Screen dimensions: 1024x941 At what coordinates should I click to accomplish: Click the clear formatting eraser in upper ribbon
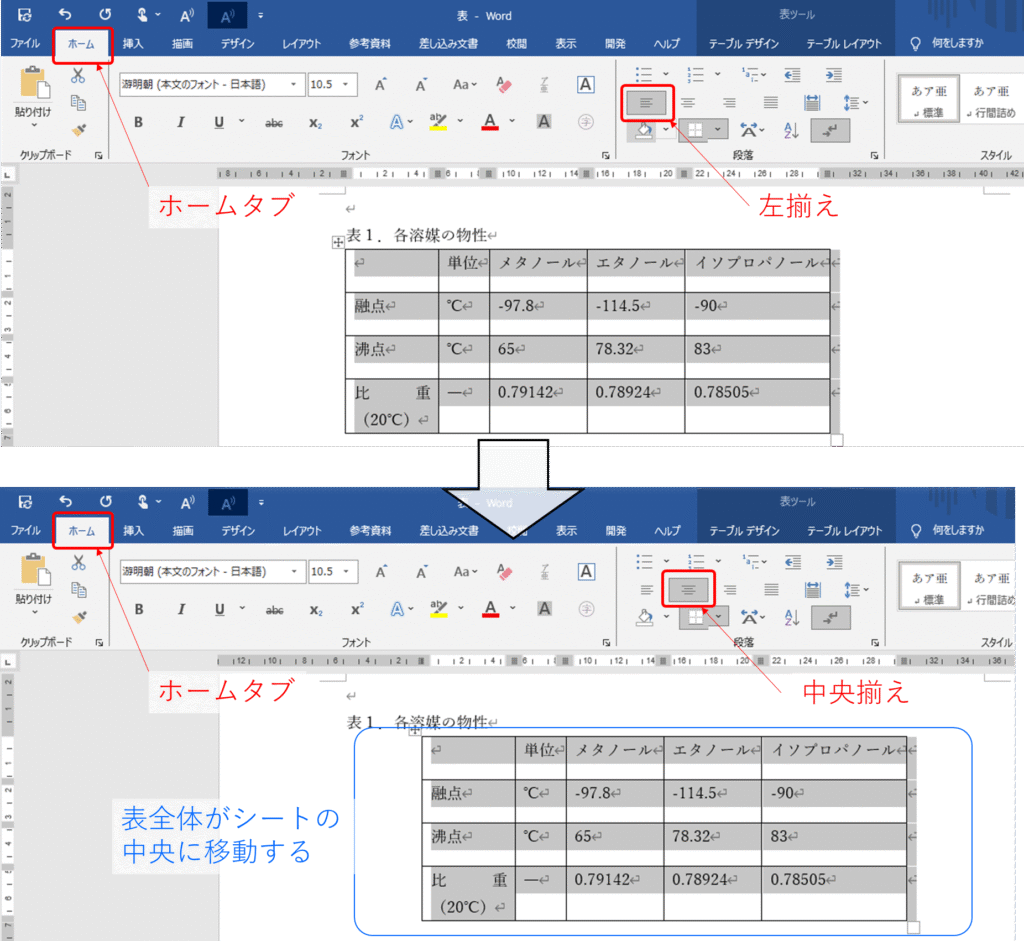pos(503,85)
